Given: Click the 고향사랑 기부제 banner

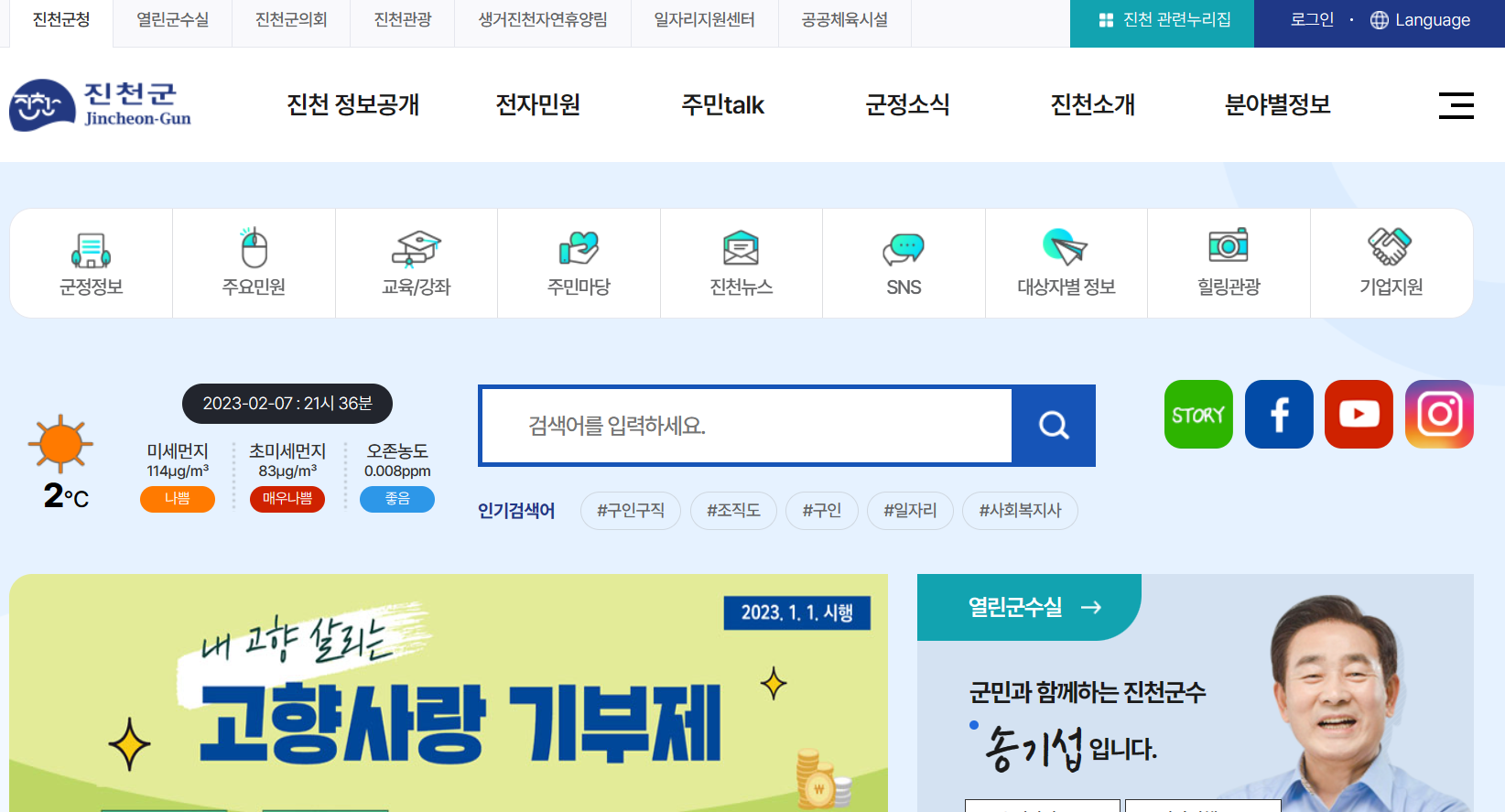Looking at the screenshot, I should pyautogui.click(x=449, y=693).
